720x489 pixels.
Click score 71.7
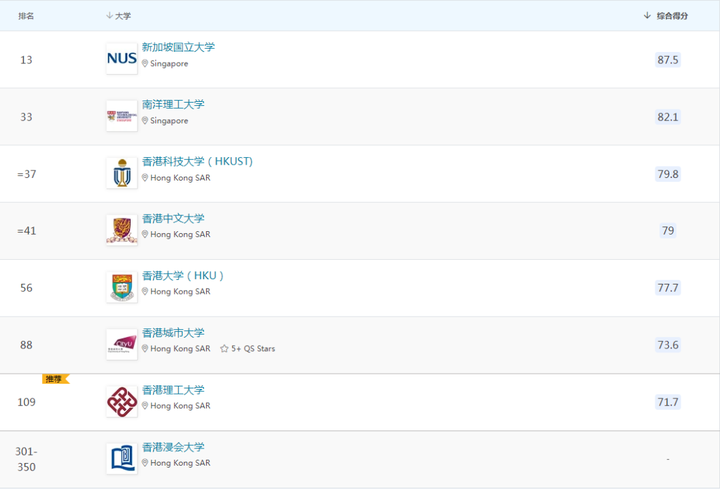(668, 402)
